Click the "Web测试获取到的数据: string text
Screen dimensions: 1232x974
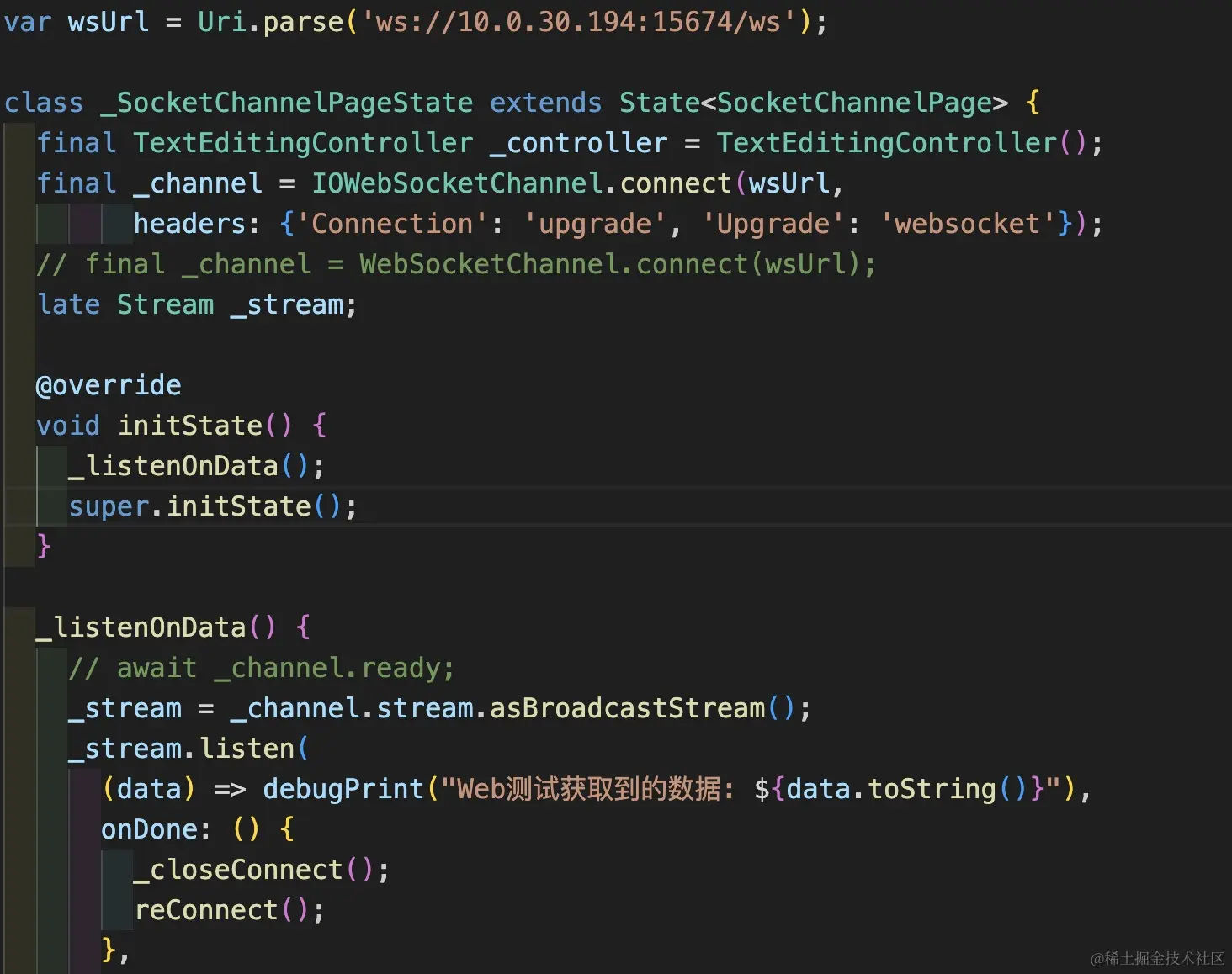point(587,789)
